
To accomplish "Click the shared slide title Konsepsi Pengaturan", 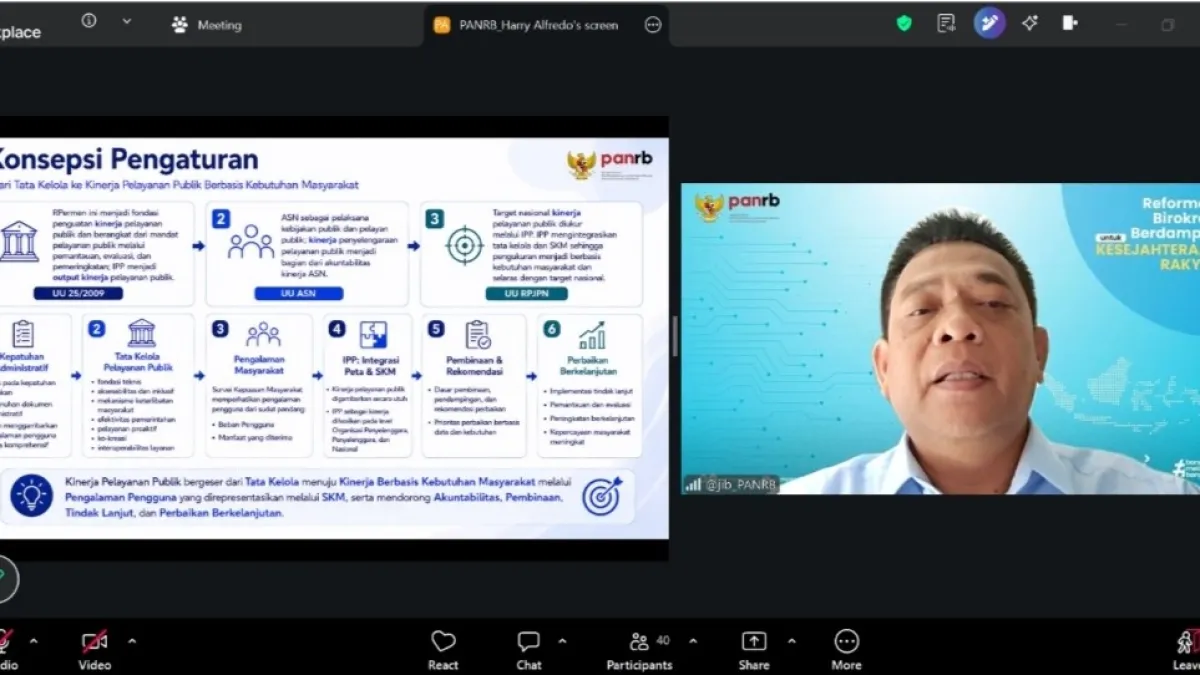I will click(127, 159).
